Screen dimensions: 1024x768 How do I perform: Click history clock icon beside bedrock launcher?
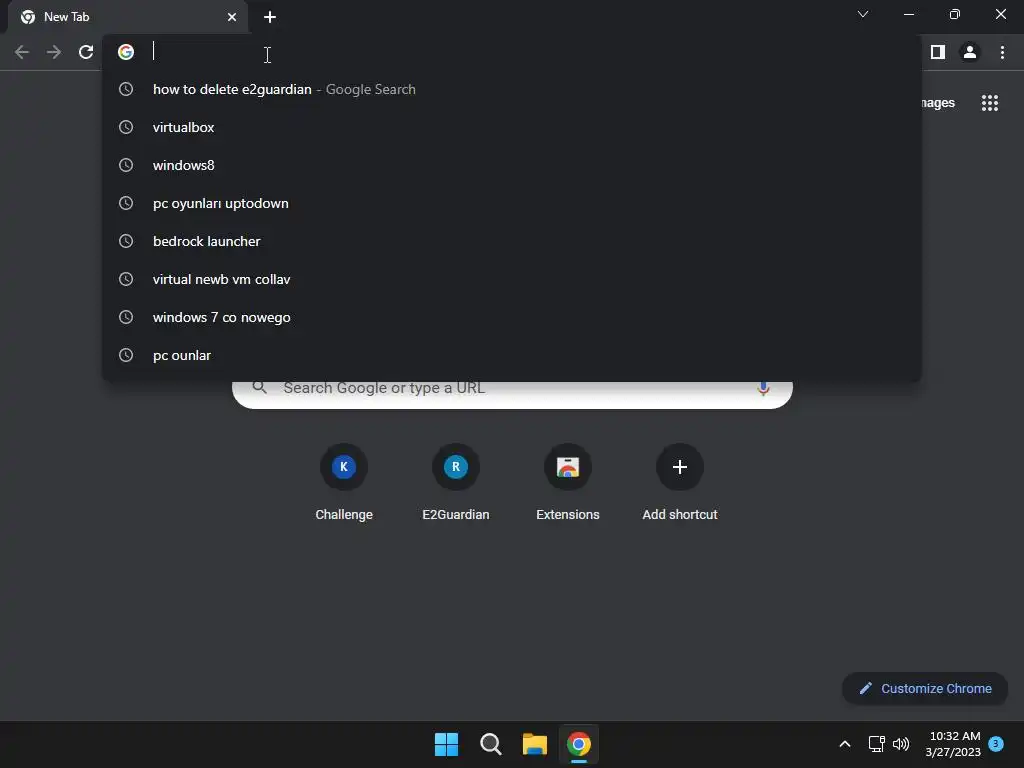126,241
